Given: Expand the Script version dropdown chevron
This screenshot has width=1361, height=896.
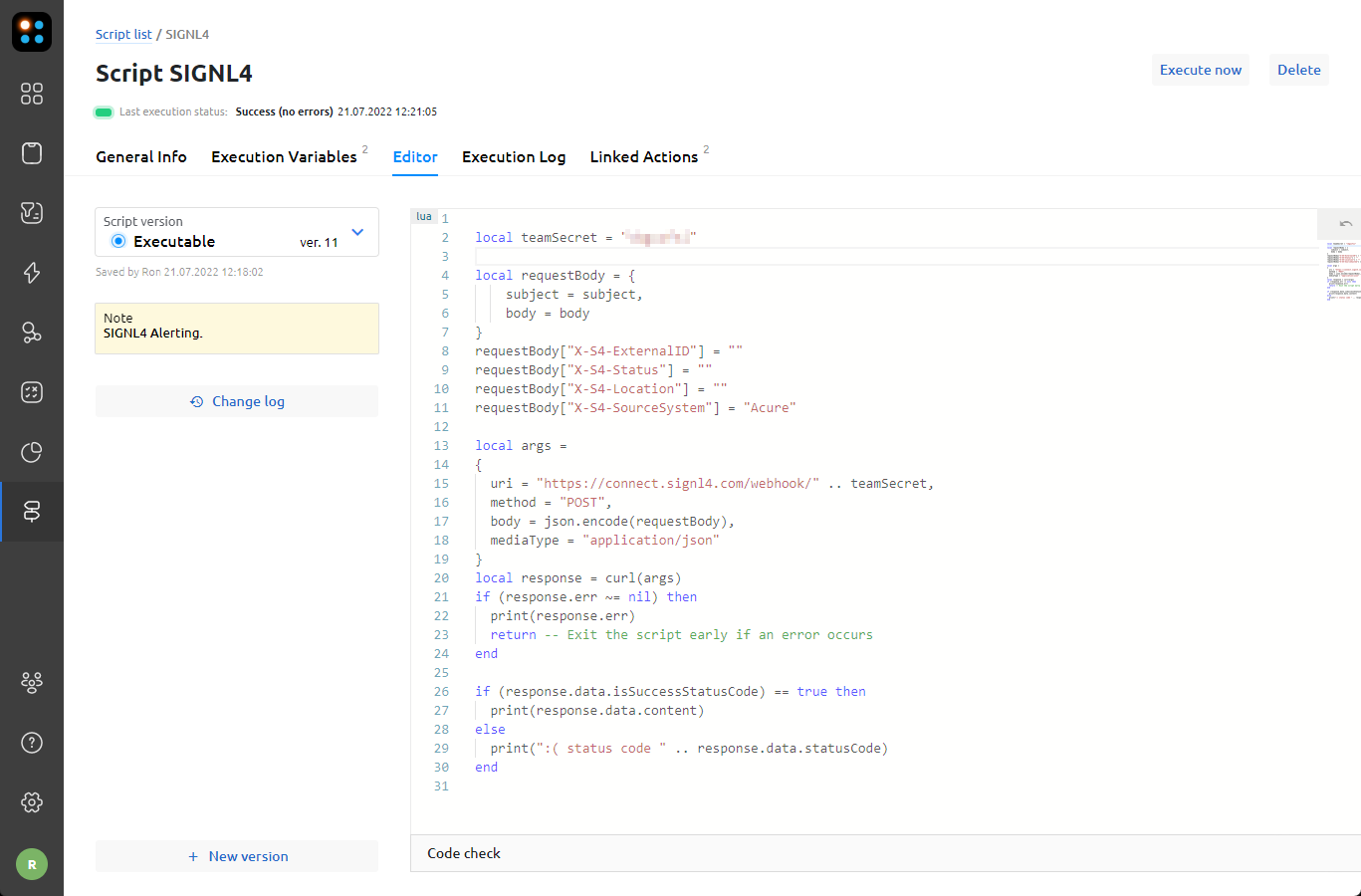Looking at the screenshot, I should [x=357, y=232].
